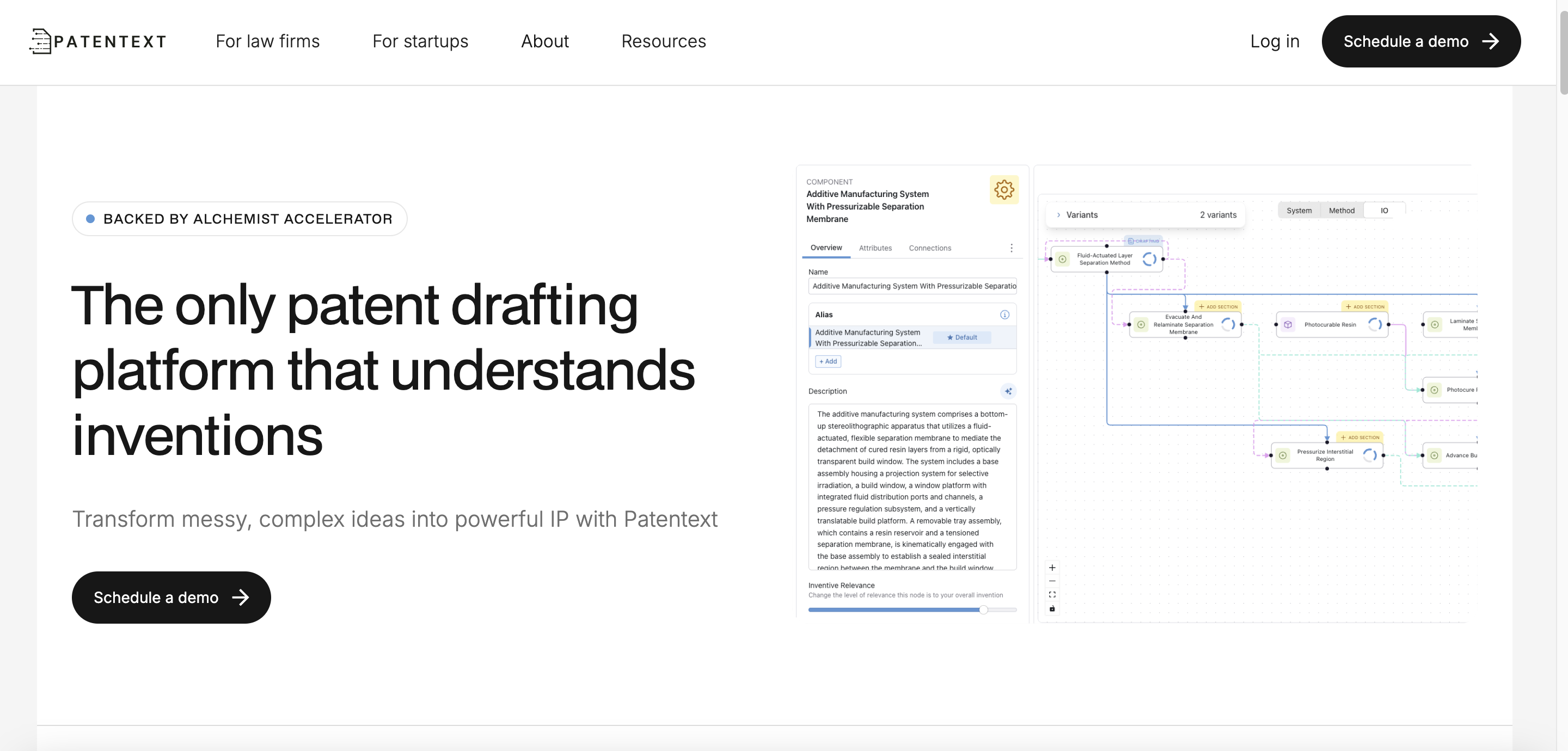This screenshot has height=751, width=1568.
Task: Switch graph view to System mode
Action: tap(1299, 210)
